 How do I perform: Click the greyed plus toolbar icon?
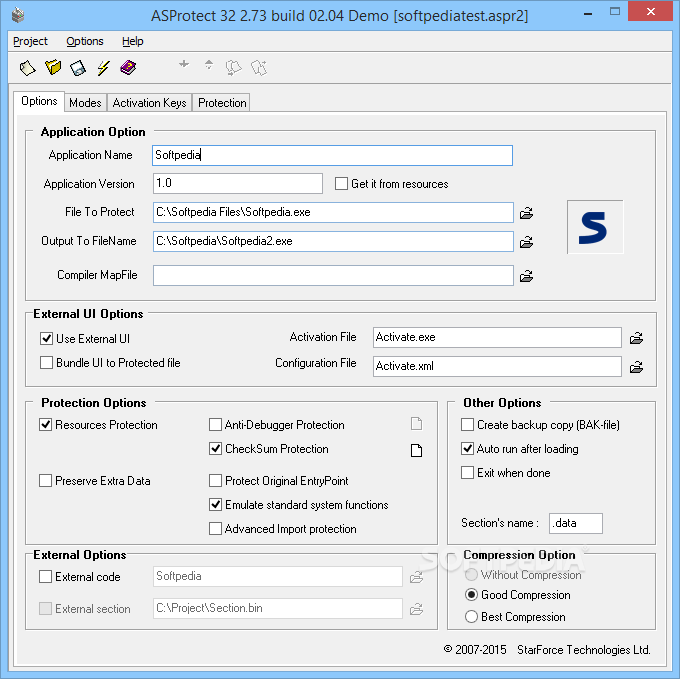point(184,64)
